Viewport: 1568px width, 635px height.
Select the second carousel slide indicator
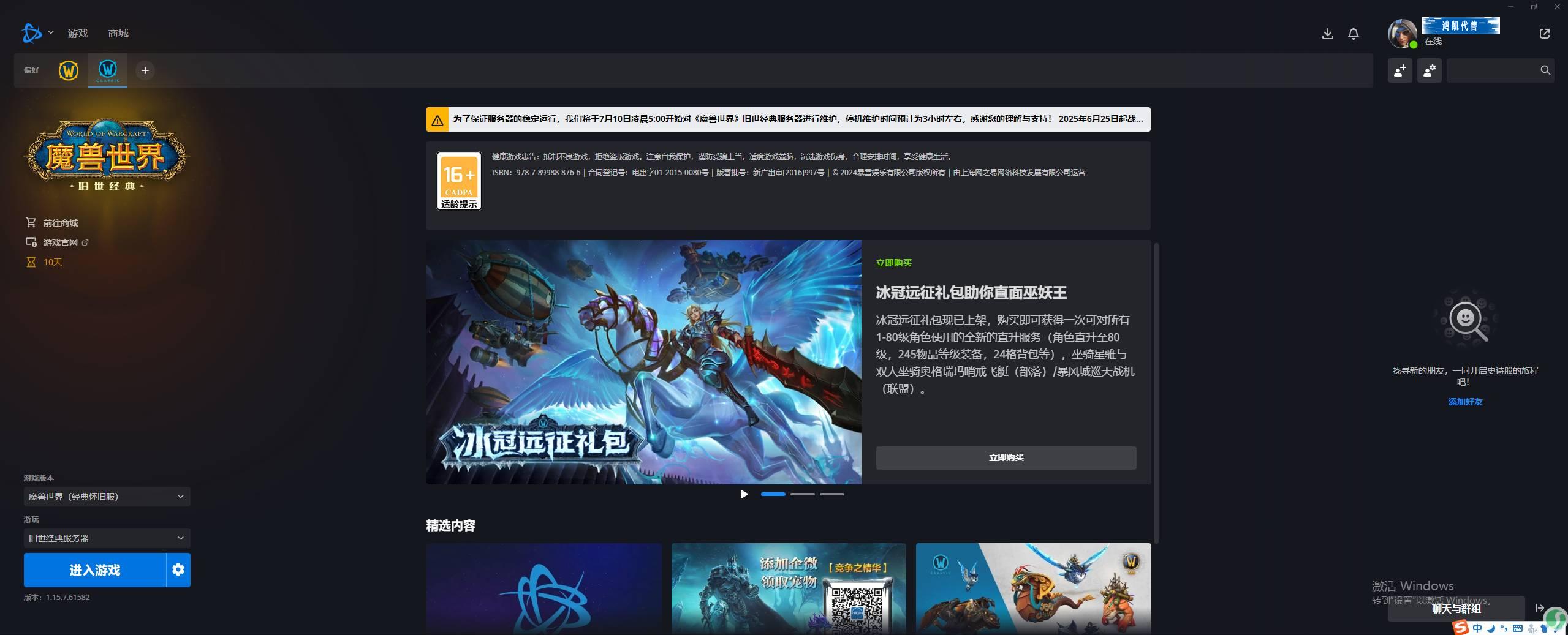point(803,494)
